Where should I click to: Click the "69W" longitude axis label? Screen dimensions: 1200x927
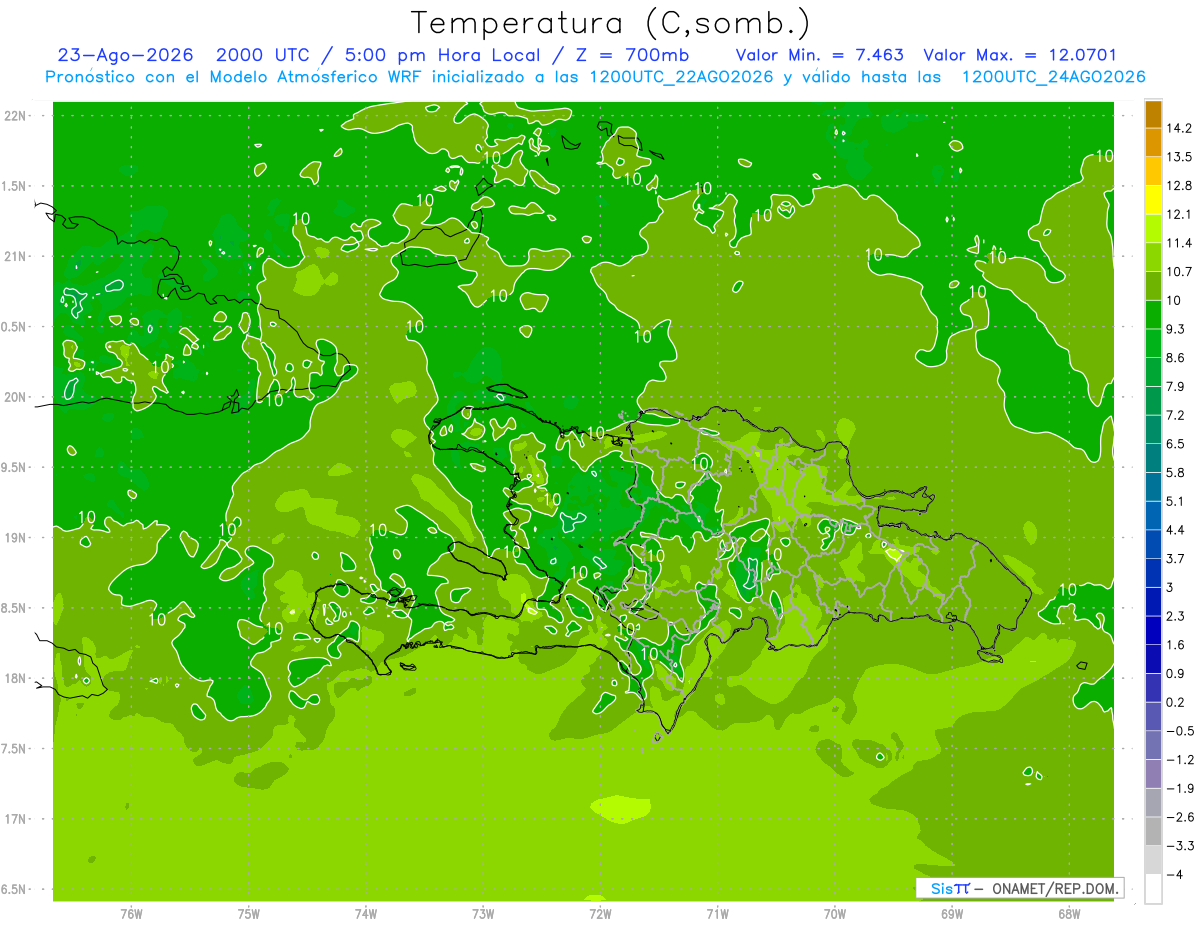click(951, 914)
